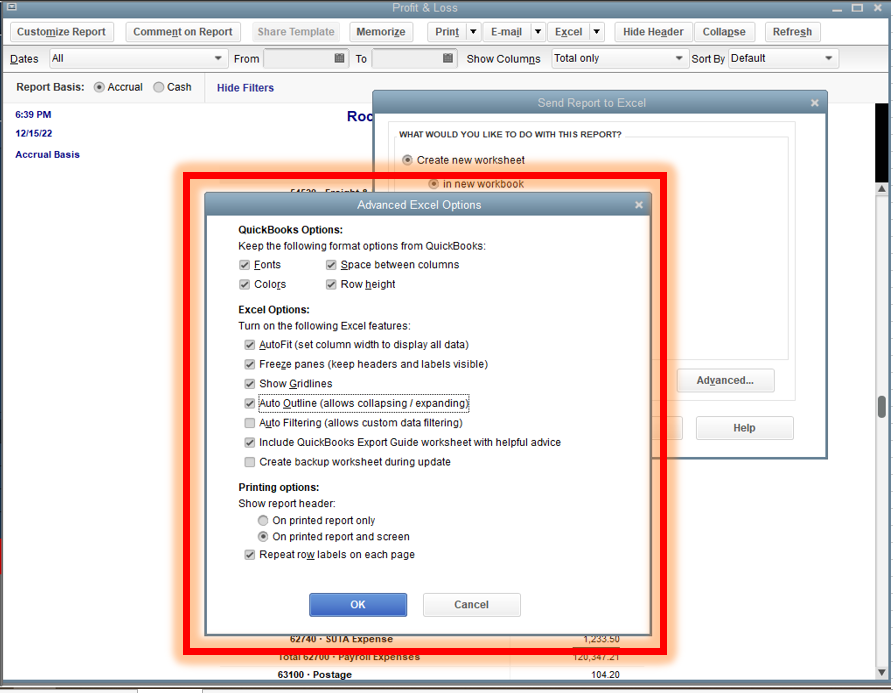Uncheck Auto Outline option

(249, 403)
